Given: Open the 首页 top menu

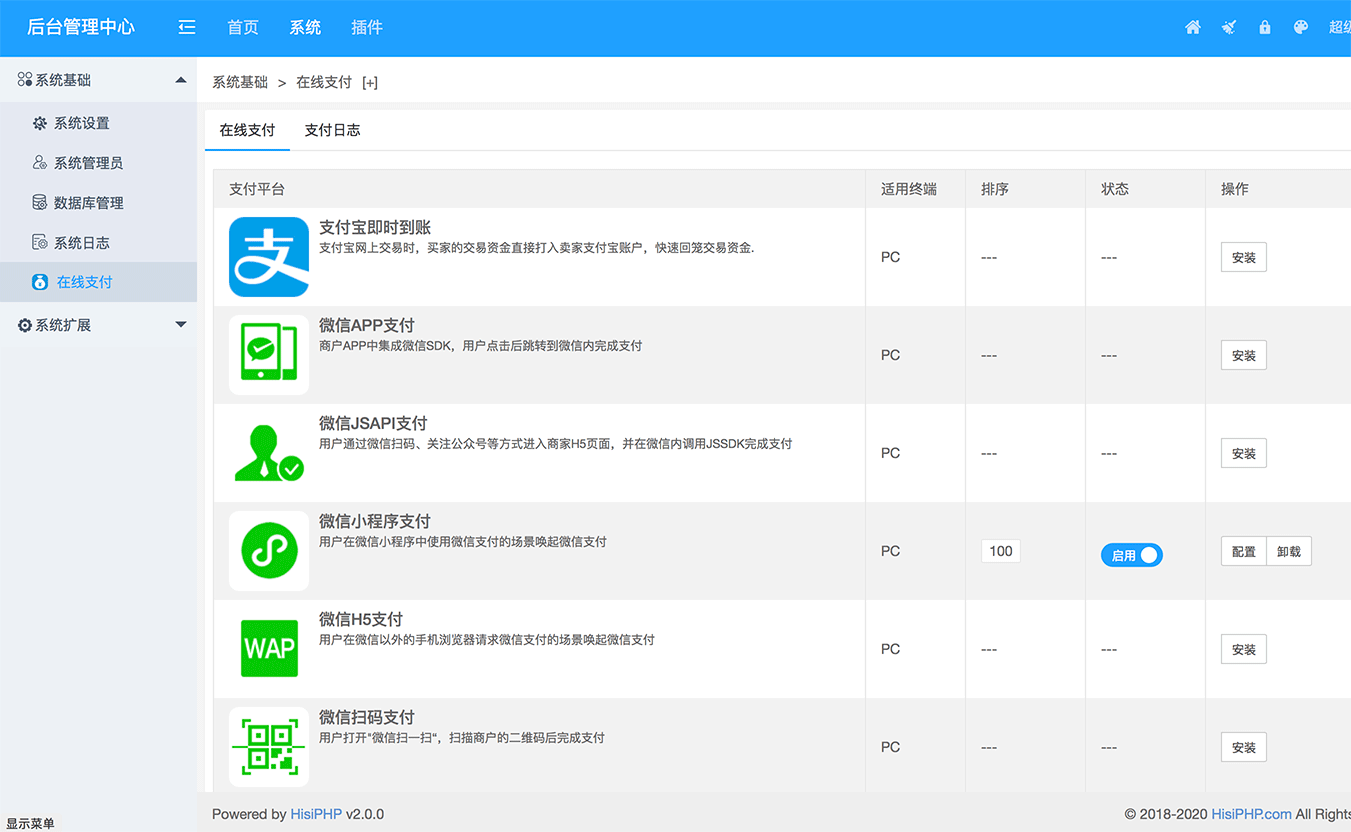Looking at the screenshot, I should tap(243, 28).
